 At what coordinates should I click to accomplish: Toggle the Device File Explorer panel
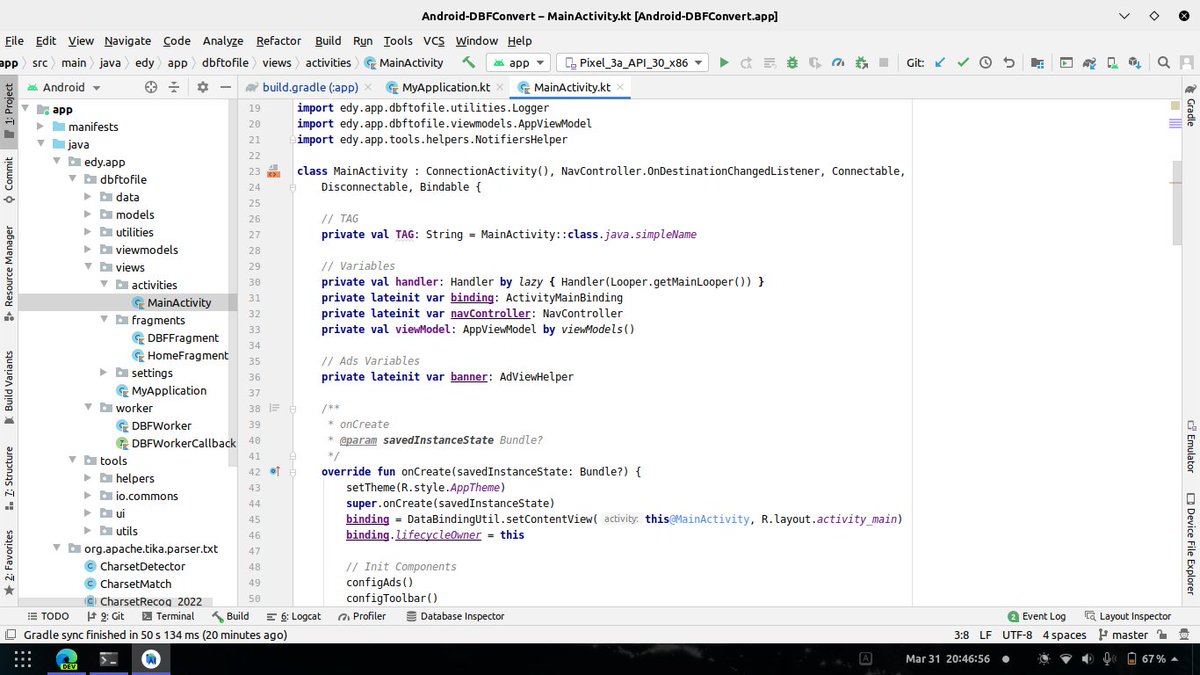coord(1190,544)
